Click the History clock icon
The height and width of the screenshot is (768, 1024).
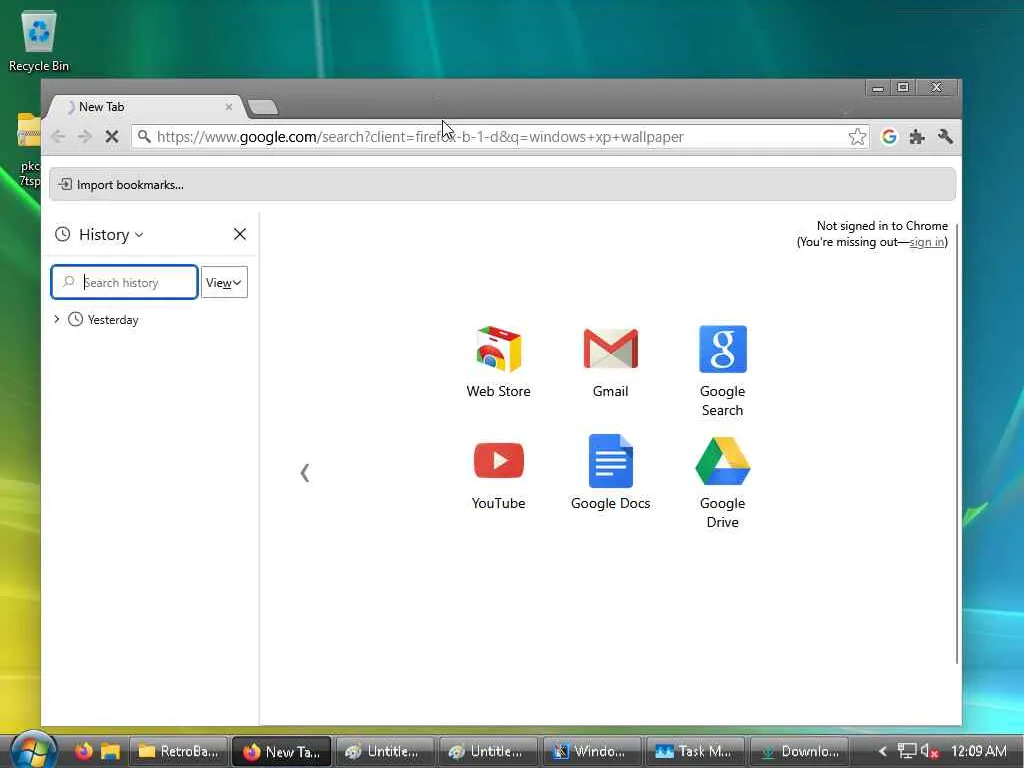[63, 234]
